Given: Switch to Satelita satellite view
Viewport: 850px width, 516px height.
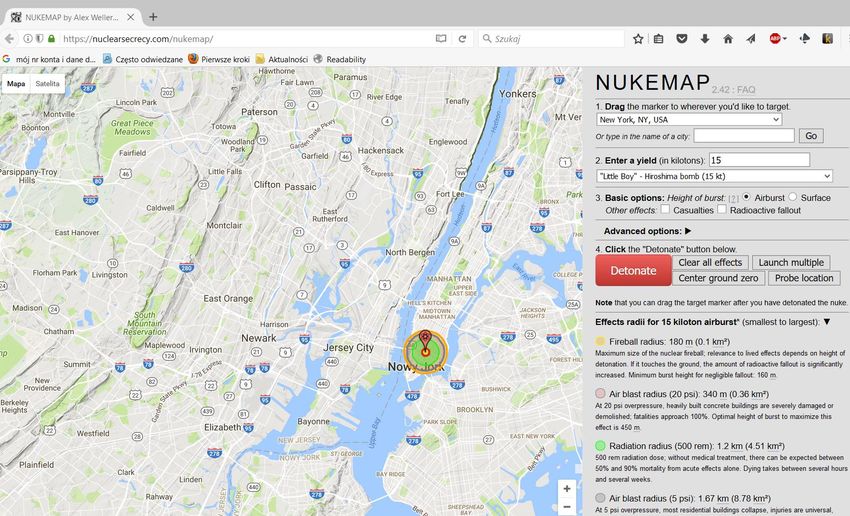Looking at the screenshot, I should pyautogui.click(x=47, y=83).
